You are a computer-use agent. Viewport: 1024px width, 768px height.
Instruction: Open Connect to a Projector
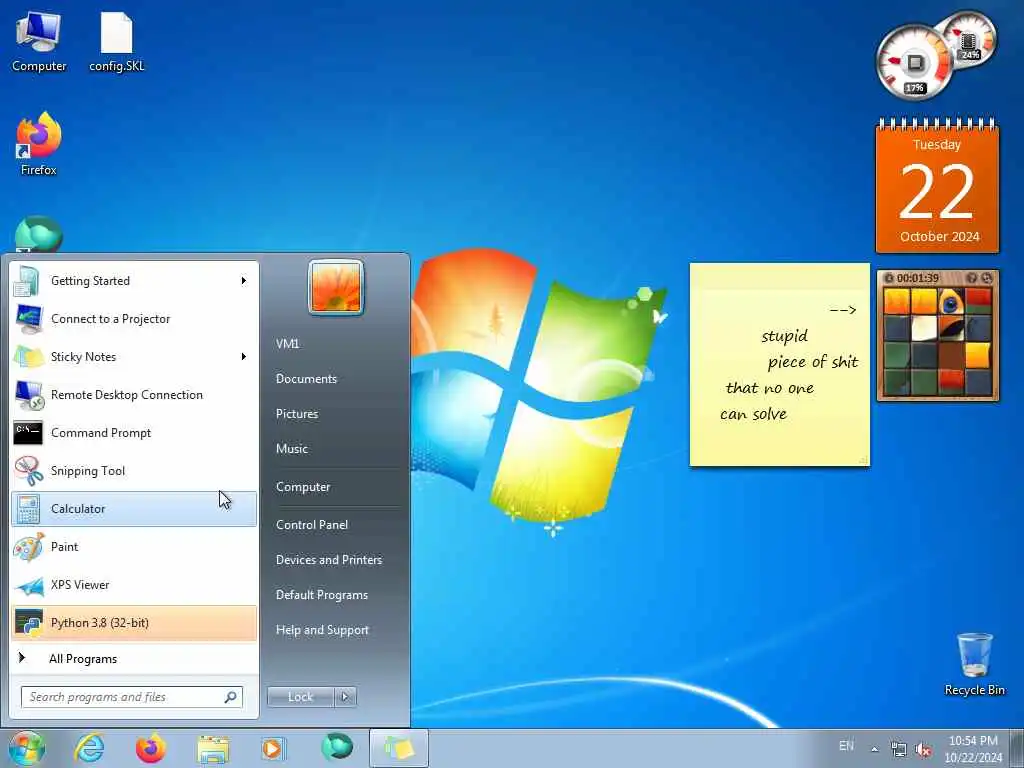pyautogui.click(x=134, y=319)
